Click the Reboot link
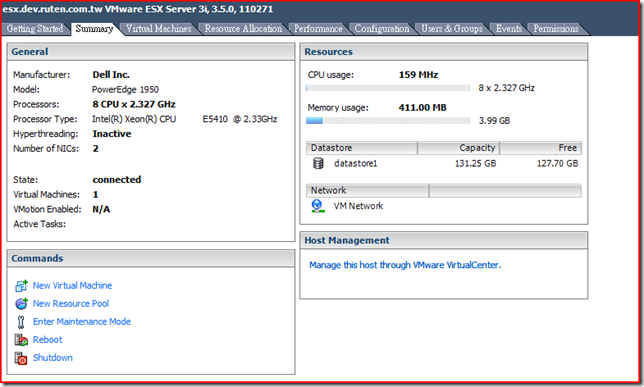The height and width of the screenshot is (387, 644). (48, 340)
